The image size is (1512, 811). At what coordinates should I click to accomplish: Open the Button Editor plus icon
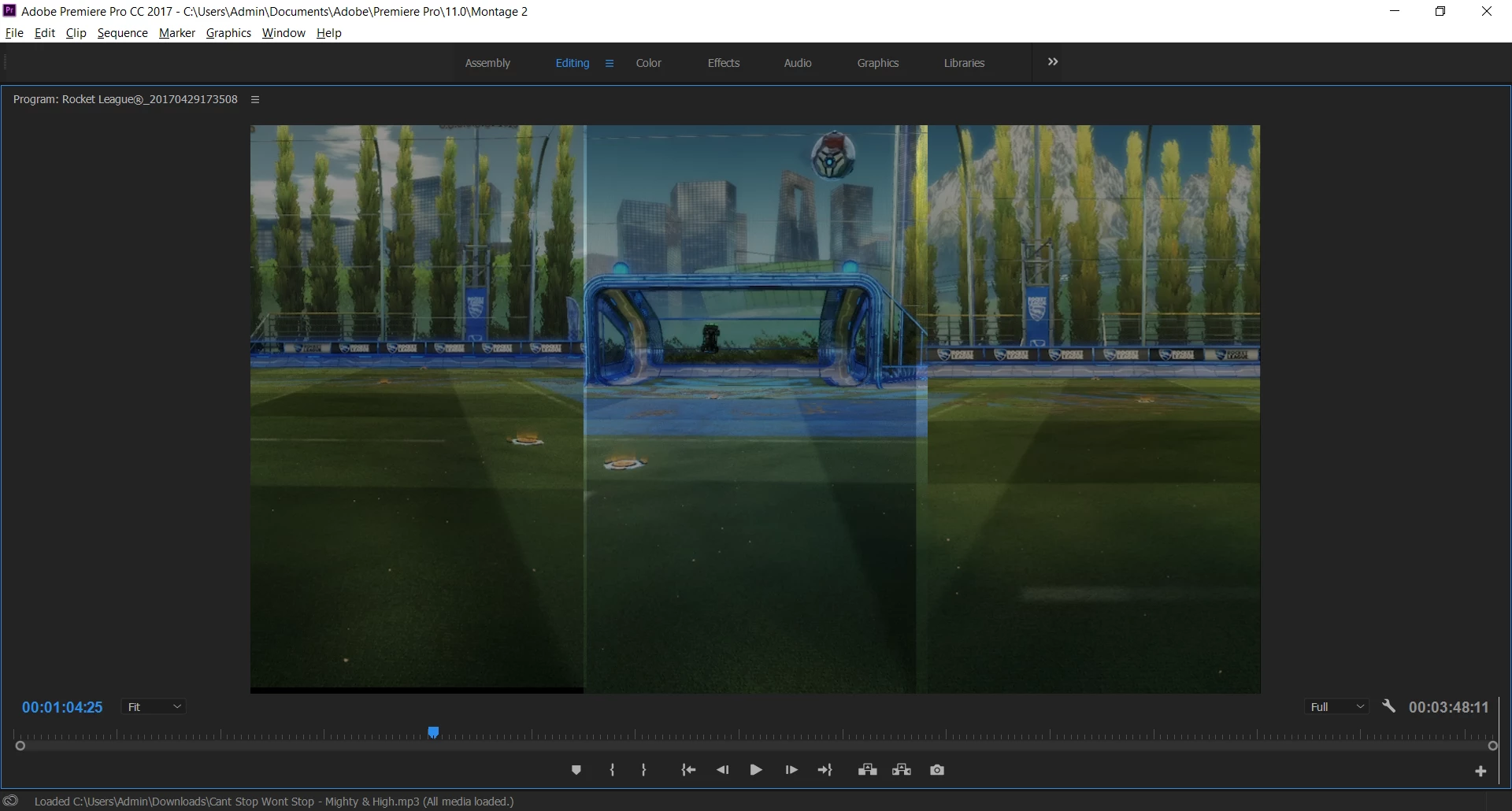[x=1480, y=772]
